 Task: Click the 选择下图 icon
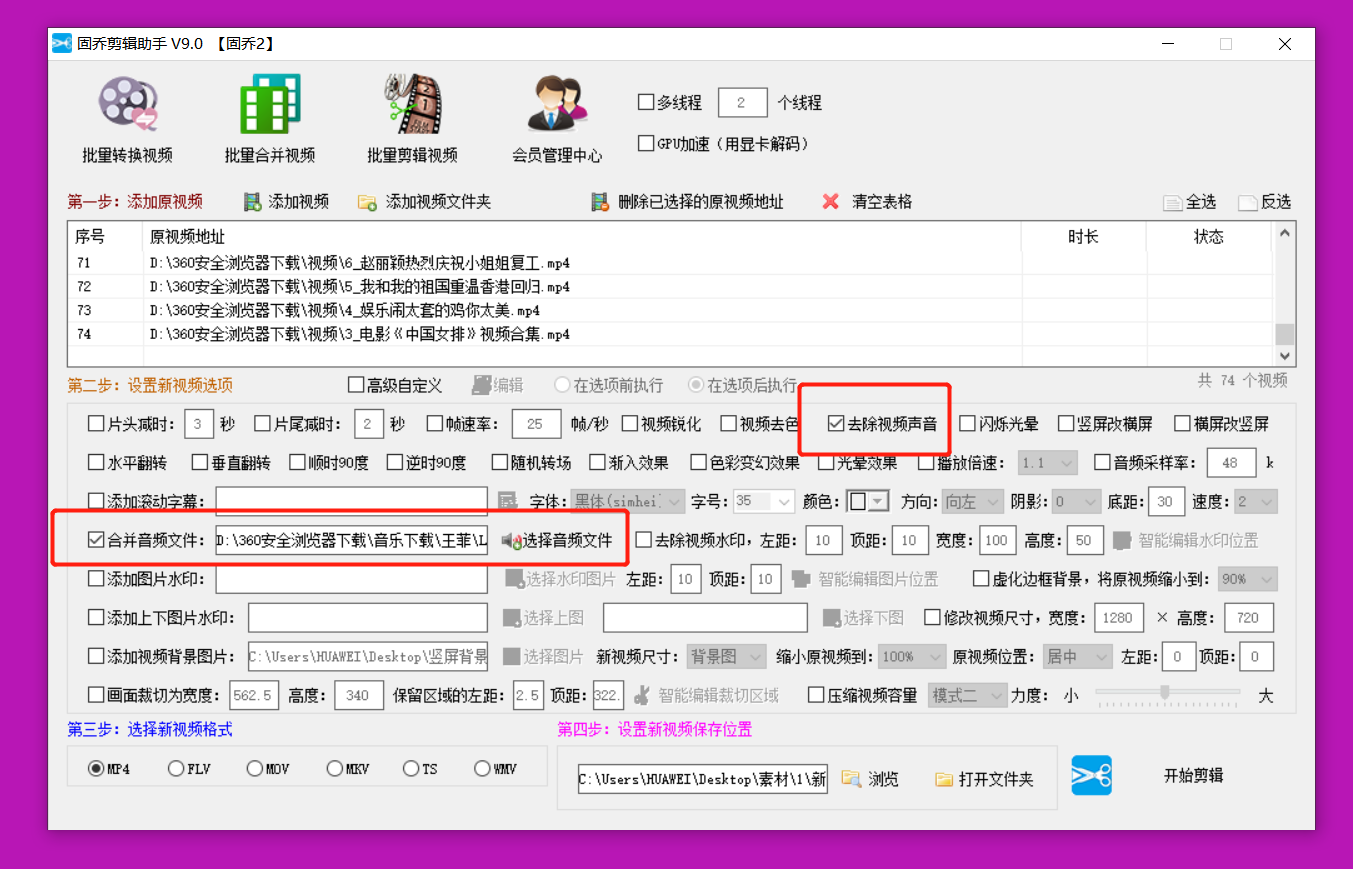[832, 618]
